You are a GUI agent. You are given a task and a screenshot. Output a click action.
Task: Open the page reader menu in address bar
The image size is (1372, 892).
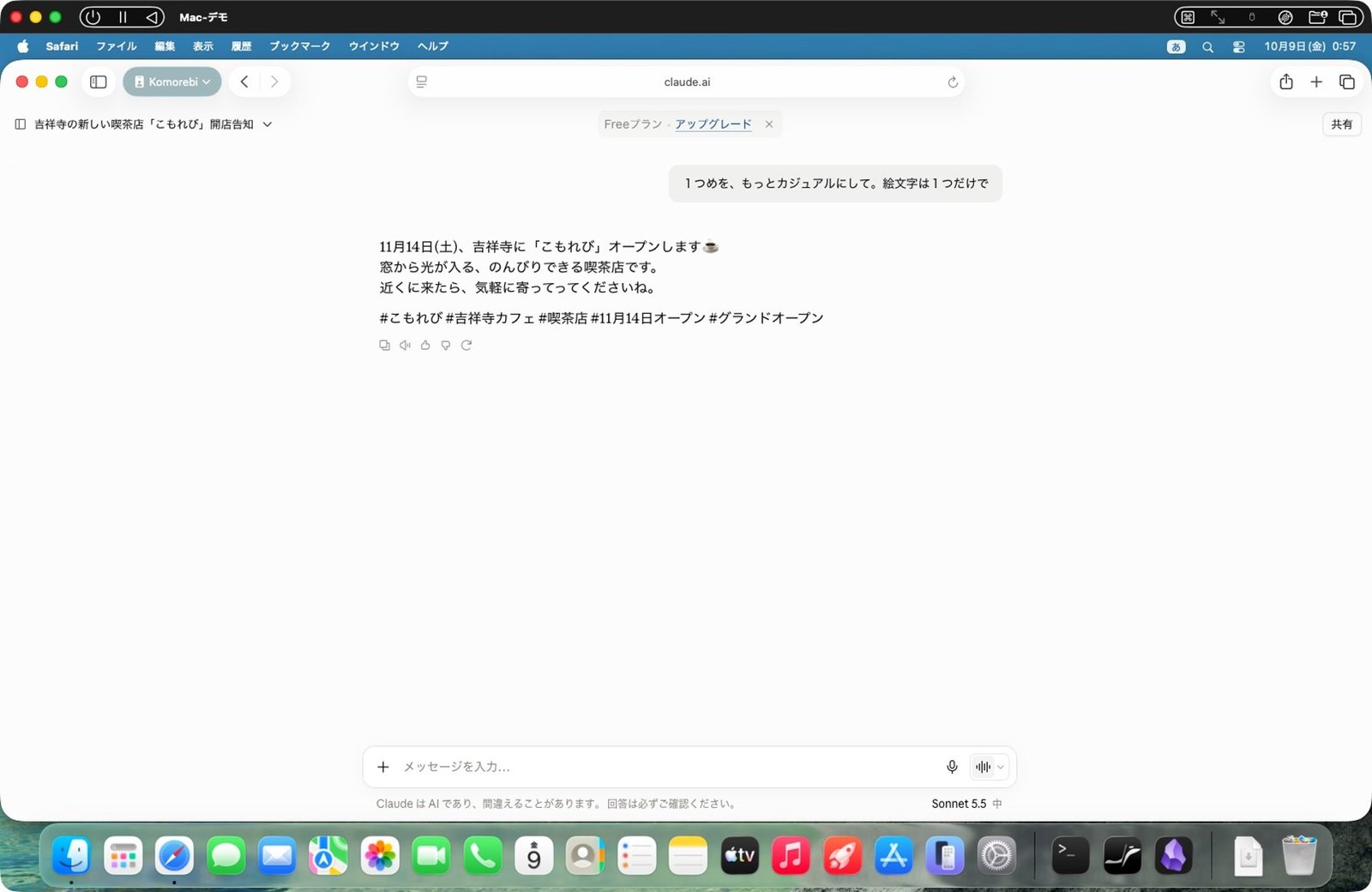point(422,81)
